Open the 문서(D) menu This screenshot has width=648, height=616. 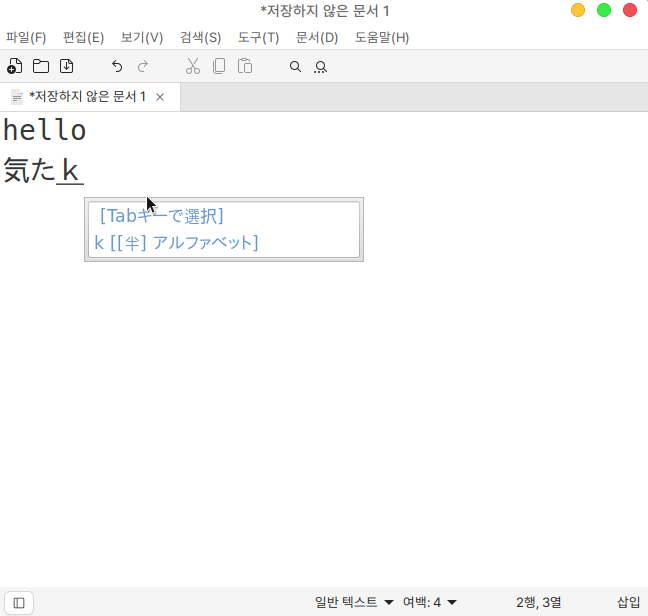(317, 38)
